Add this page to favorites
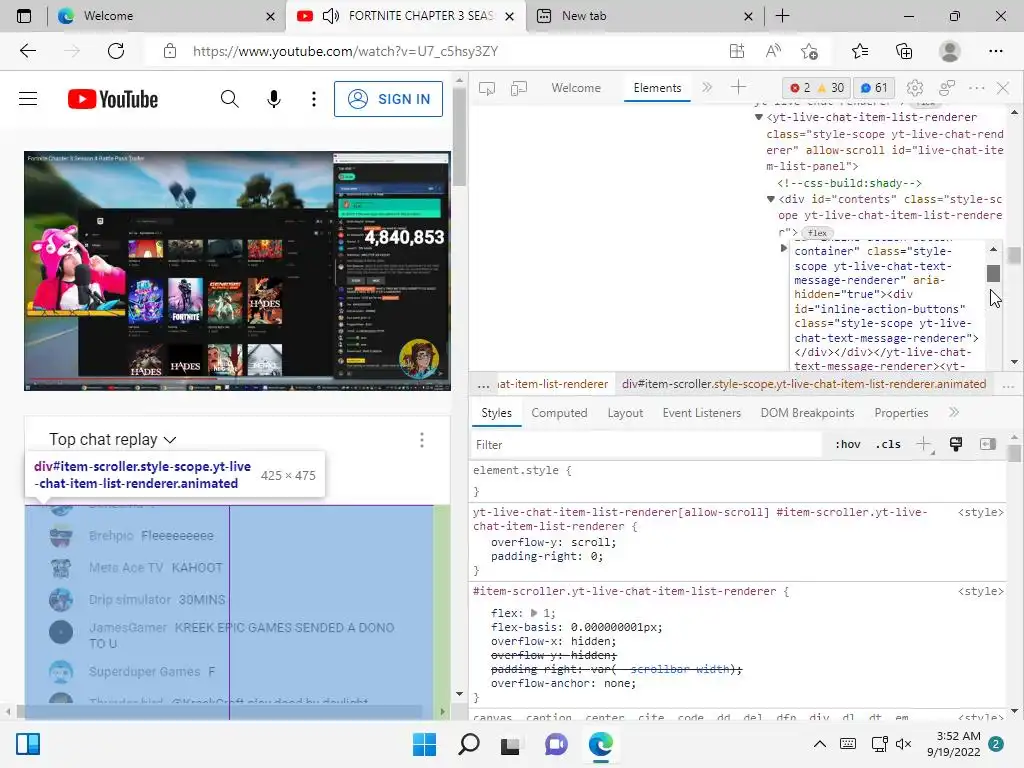This screenshot has height=768, width=1024. [x=810, y=51]
